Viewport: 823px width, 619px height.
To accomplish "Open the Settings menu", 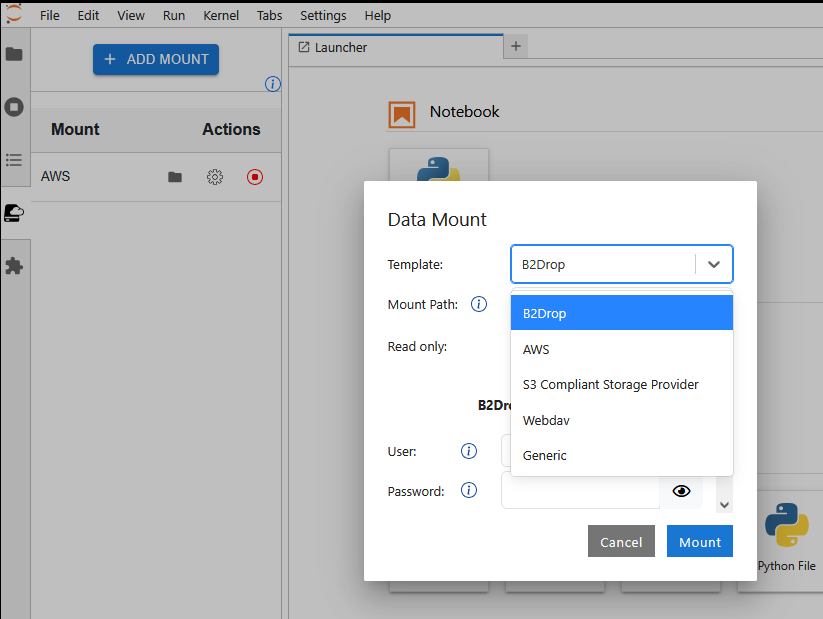I will pos(323,16).
